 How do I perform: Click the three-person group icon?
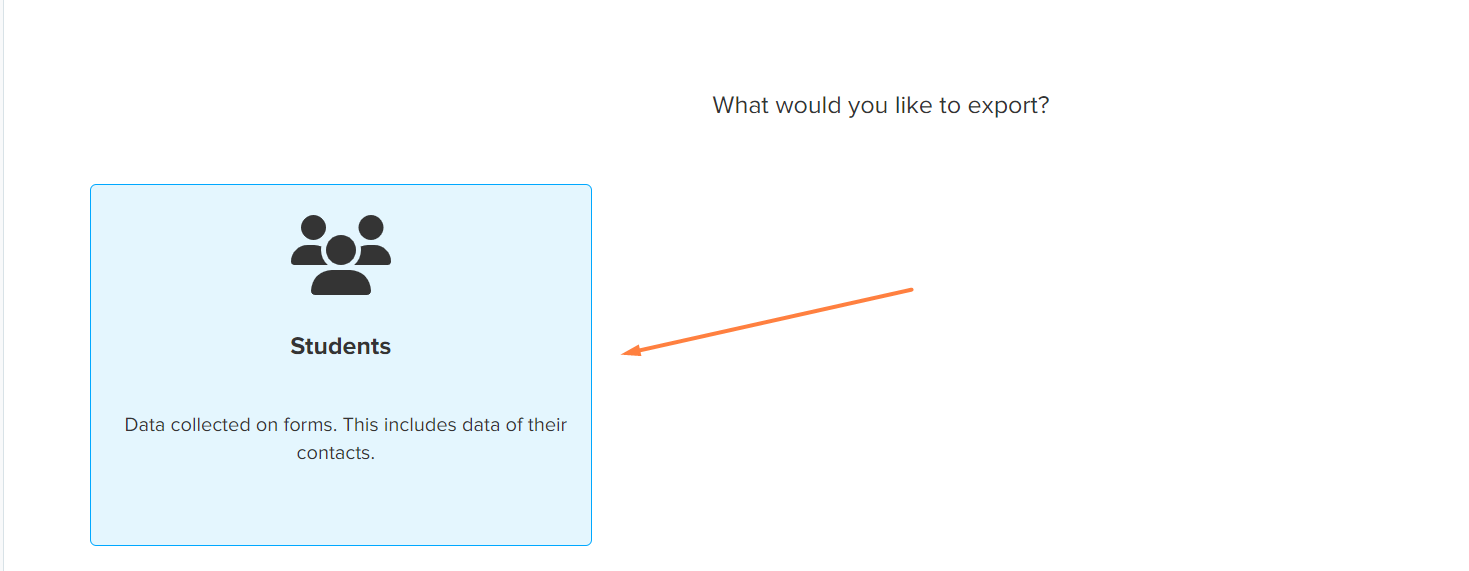pos(341,255)
